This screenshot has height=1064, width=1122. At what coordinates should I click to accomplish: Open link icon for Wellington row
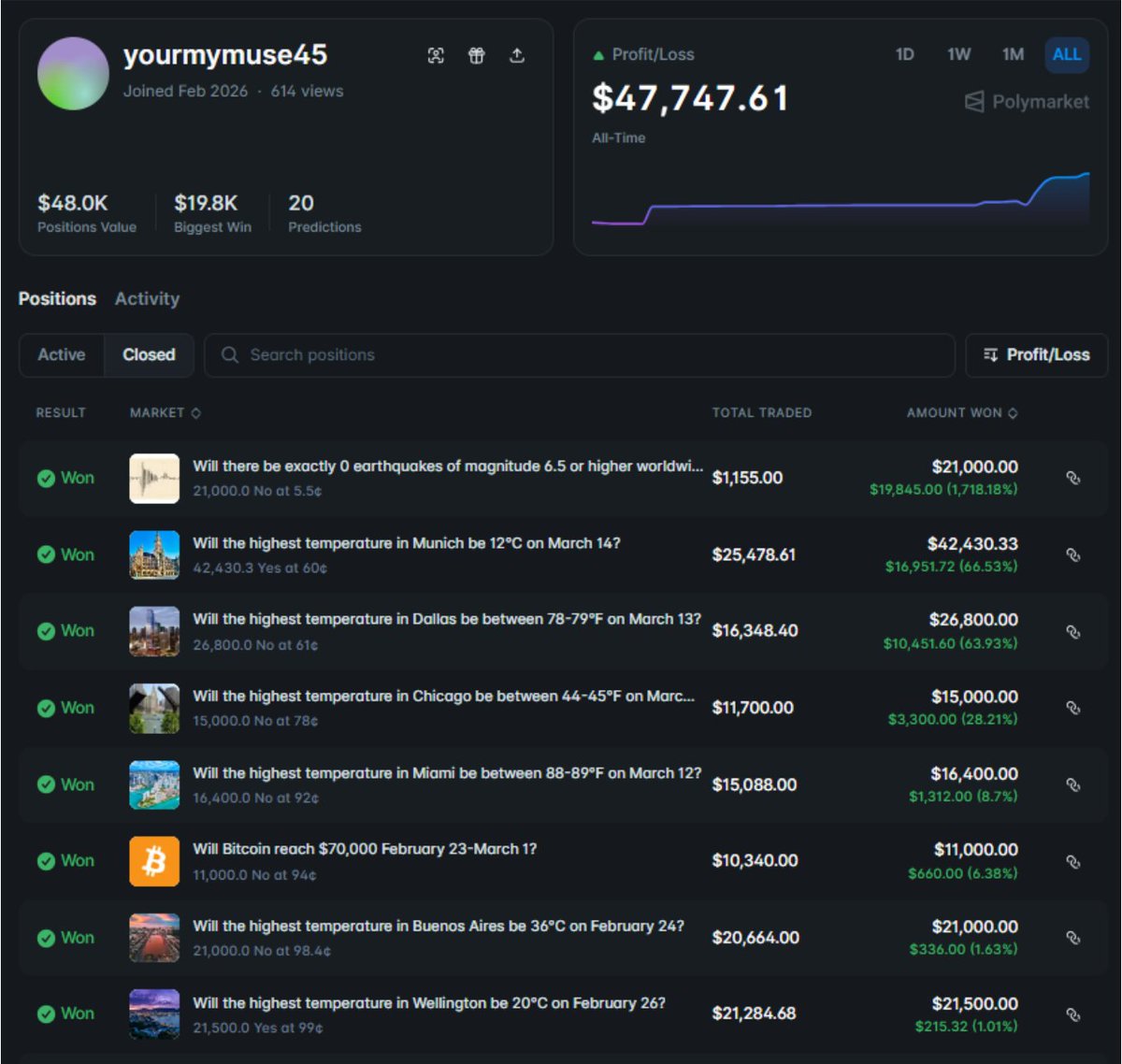point(1073,1014)
